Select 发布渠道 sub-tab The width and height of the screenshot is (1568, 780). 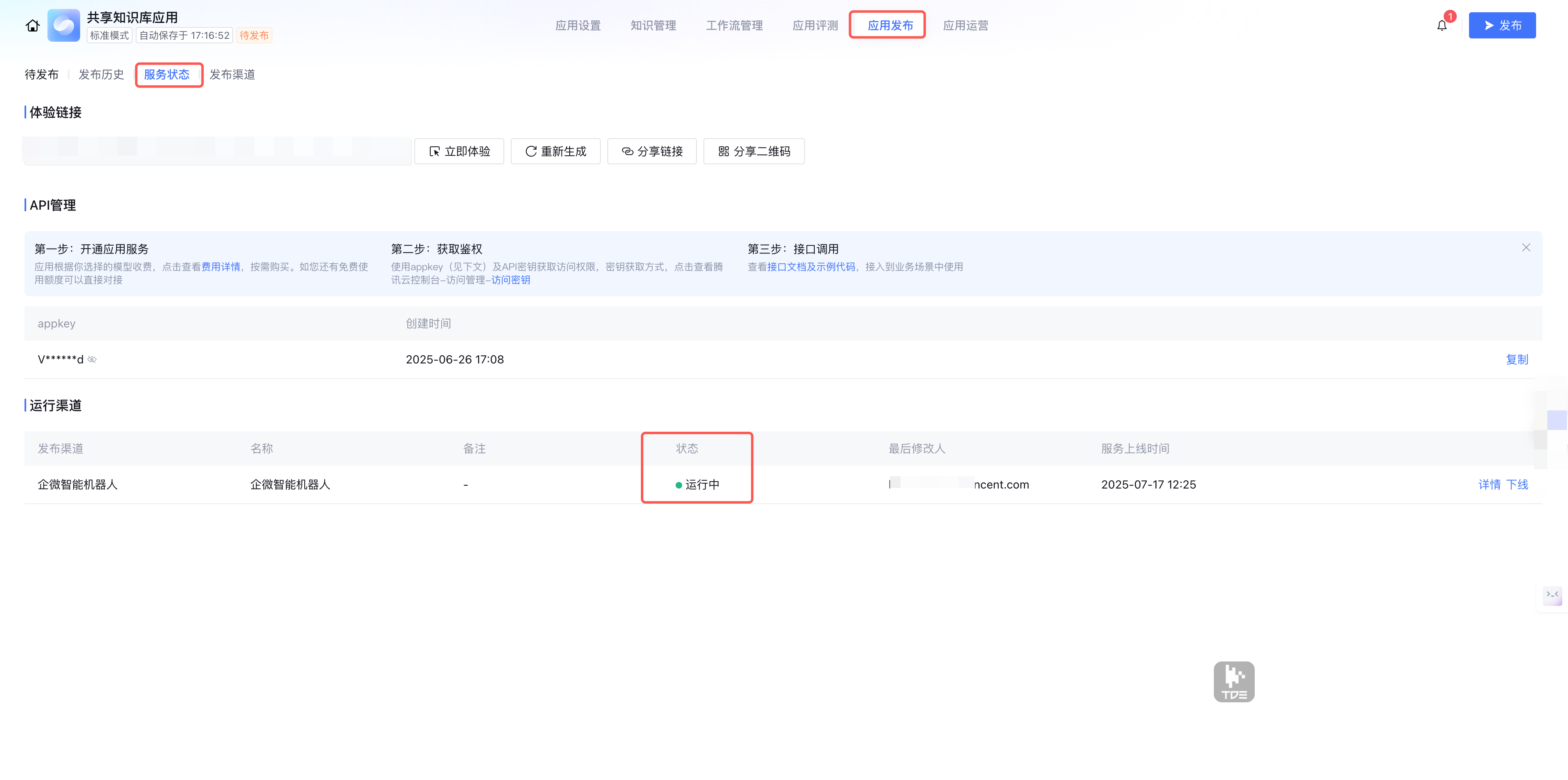pyautogui.click(x=232, y=75)
